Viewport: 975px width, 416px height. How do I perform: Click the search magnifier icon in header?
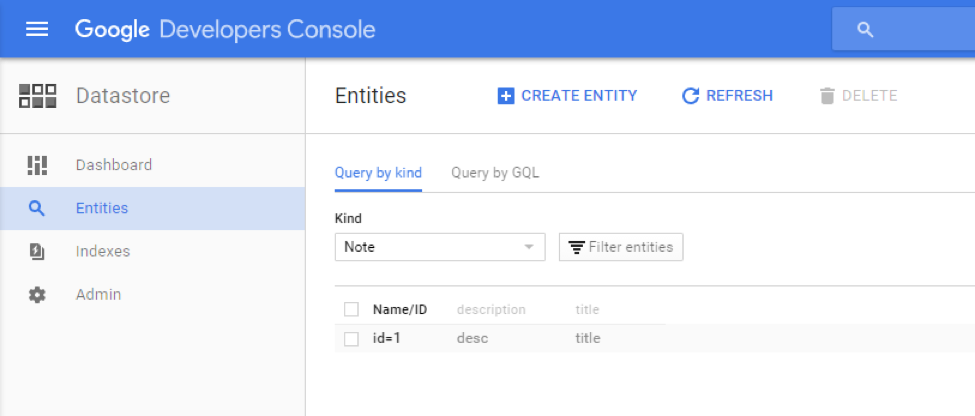[x=865, y=30]
